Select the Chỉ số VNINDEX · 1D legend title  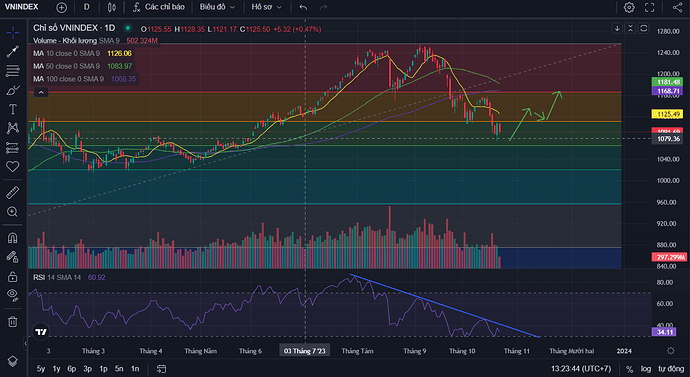(74, 28)
